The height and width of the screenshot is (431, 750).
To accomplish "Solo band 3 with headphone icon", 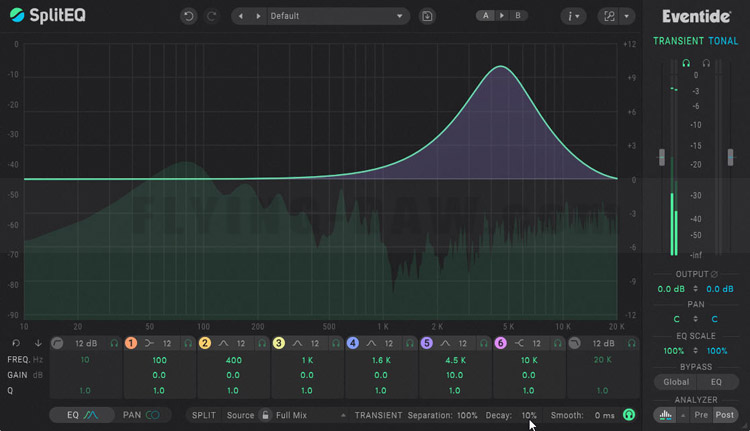I will [336, 343].
